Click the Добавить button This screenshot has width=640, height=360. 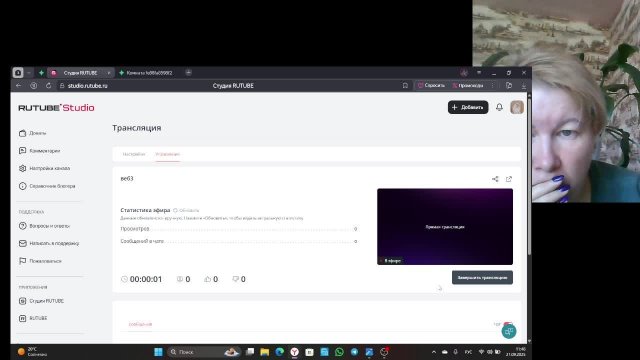468,107
